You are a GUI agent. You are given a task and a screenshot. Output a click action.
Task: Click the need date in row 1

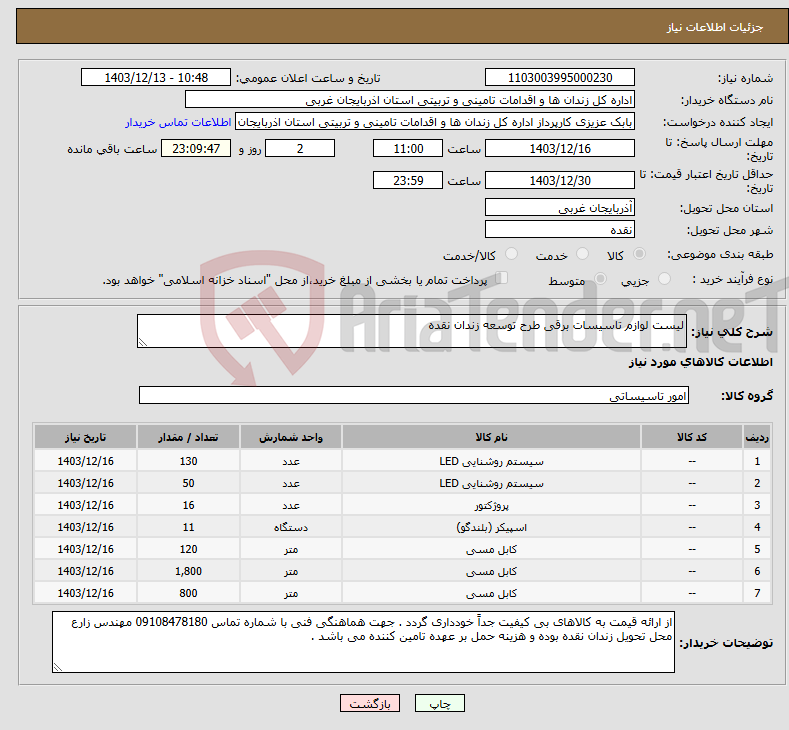pos(86,461)
